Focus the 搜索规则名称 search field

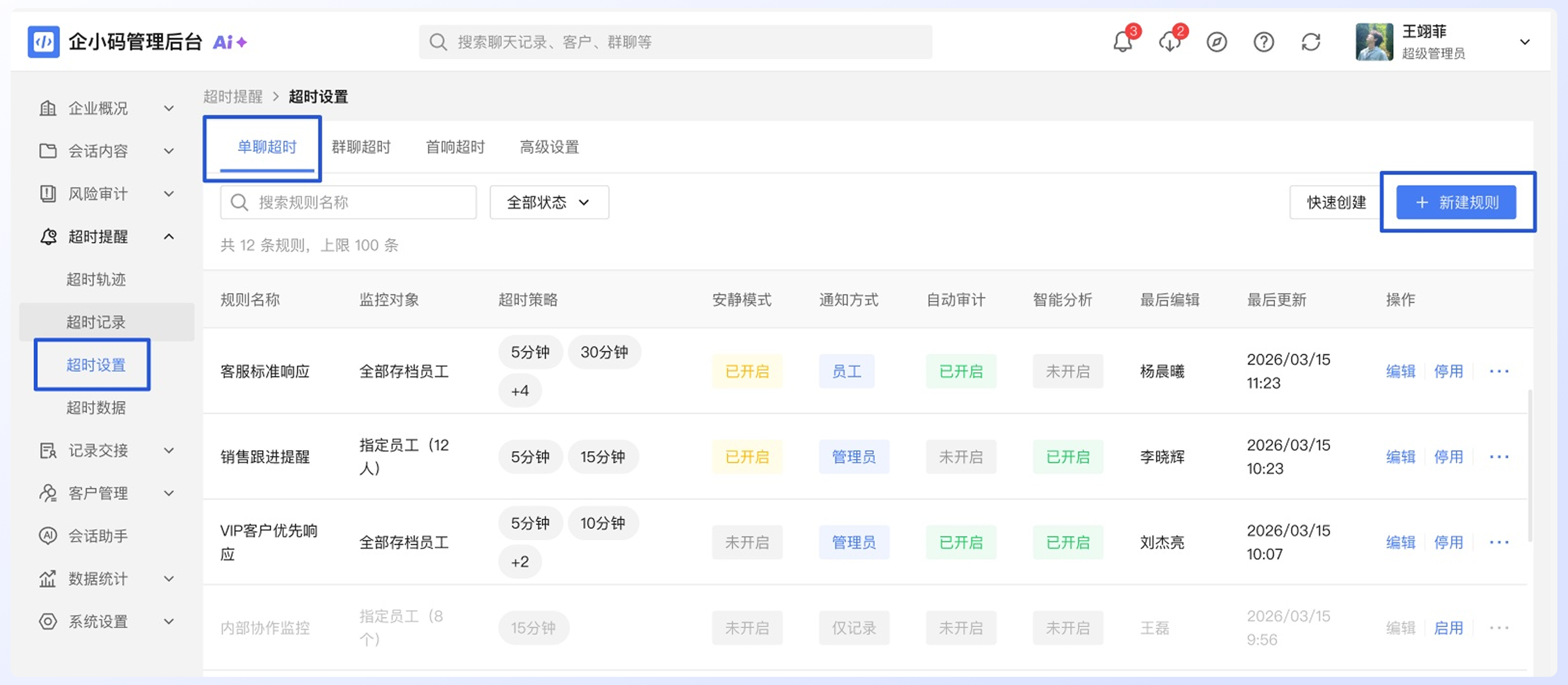(x=348, y=202)
